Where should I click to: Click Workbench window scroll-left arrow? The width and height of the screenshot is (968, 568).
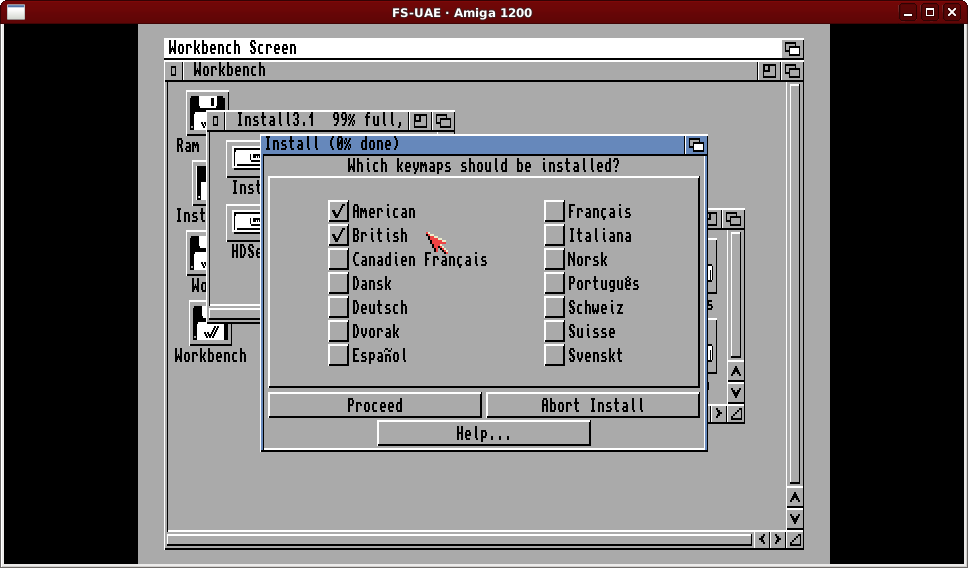[x=763, y=540]
